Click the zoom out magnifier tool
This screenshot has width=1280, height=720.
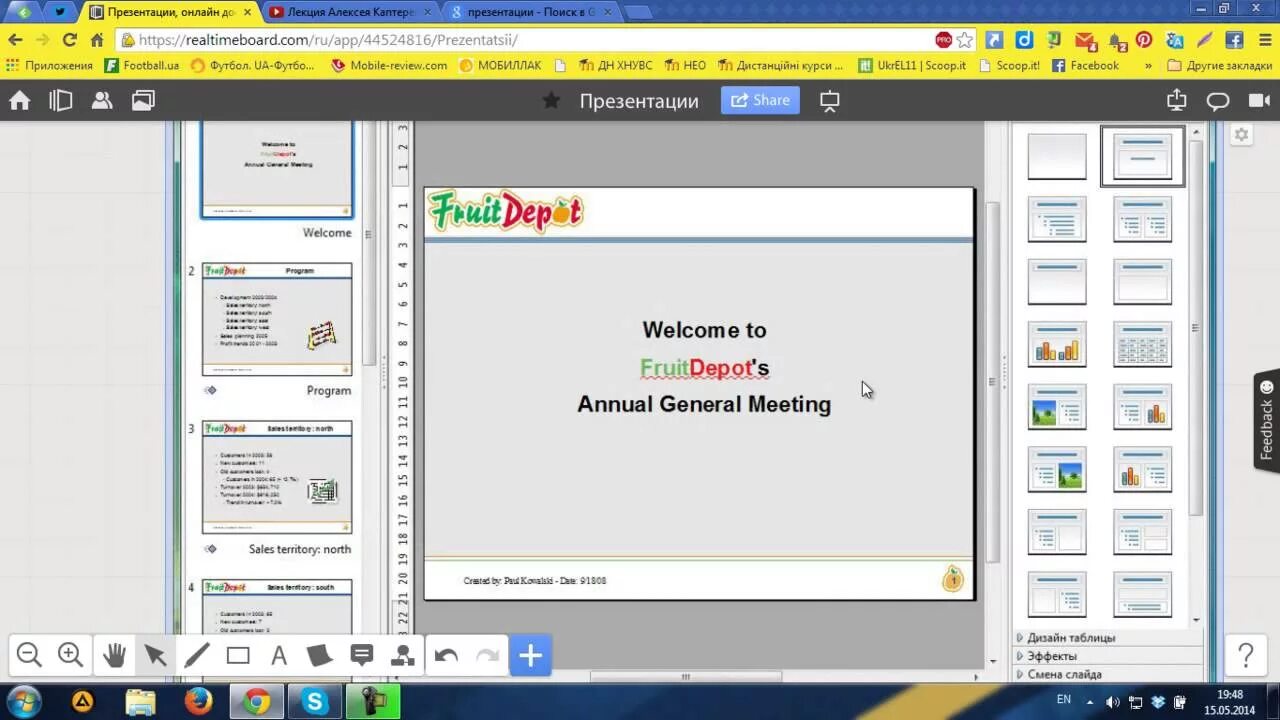[29, 656]
